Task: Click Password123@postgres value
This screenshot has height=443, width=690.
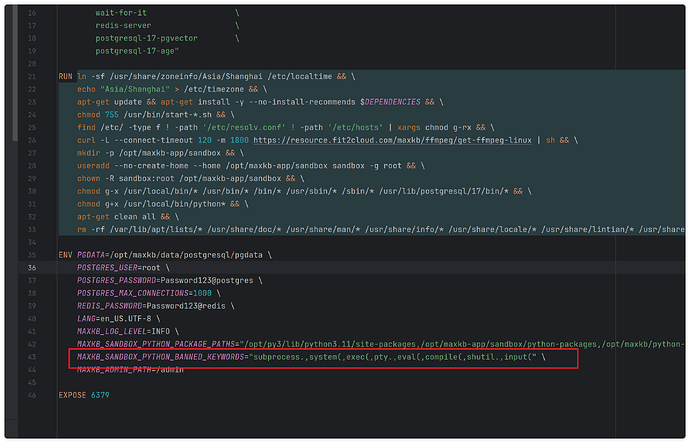Action: [207, 280]
